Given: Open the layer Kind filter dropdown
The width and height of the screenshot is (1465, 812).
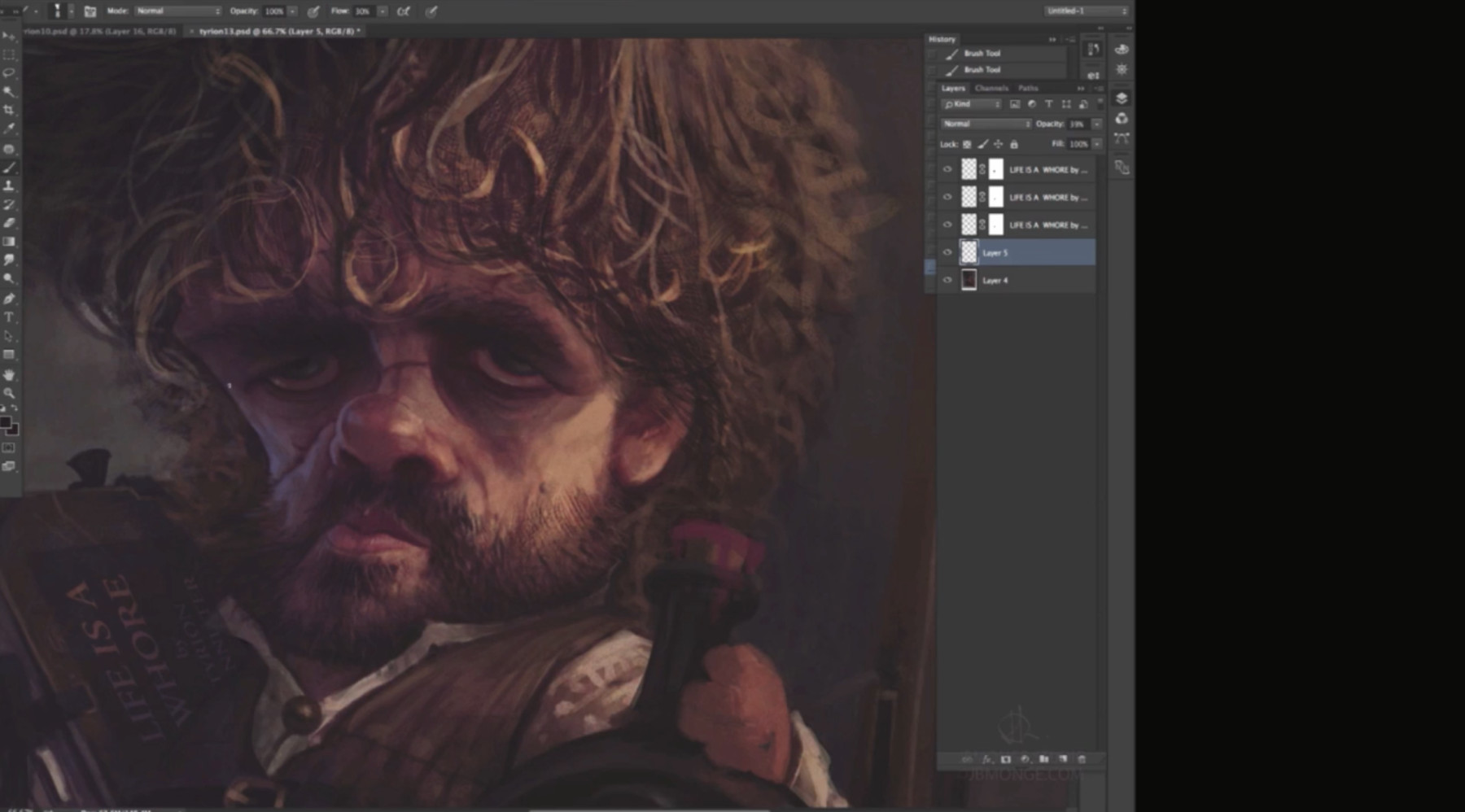Looking at the screenshot, I should tap(971, 104).
